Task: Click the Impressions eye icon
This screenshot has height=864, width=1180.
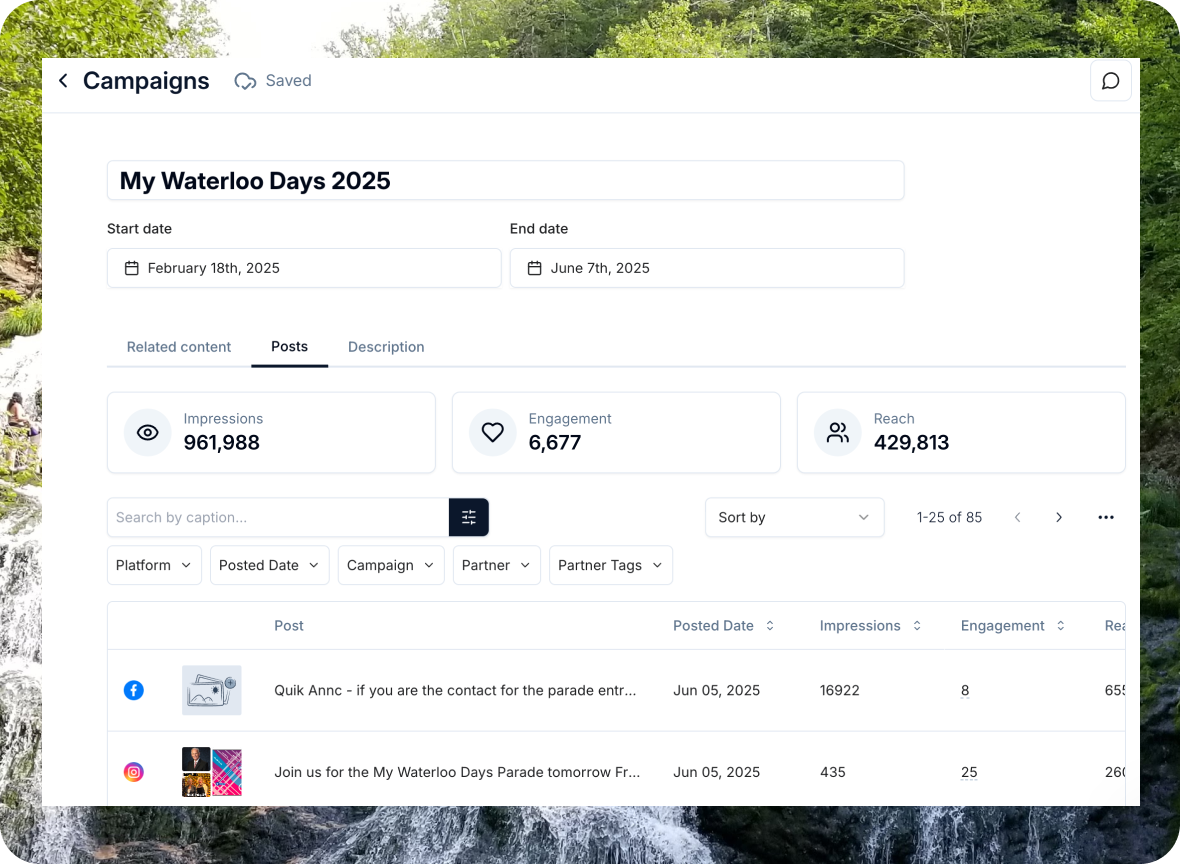Action: [147, 432]
